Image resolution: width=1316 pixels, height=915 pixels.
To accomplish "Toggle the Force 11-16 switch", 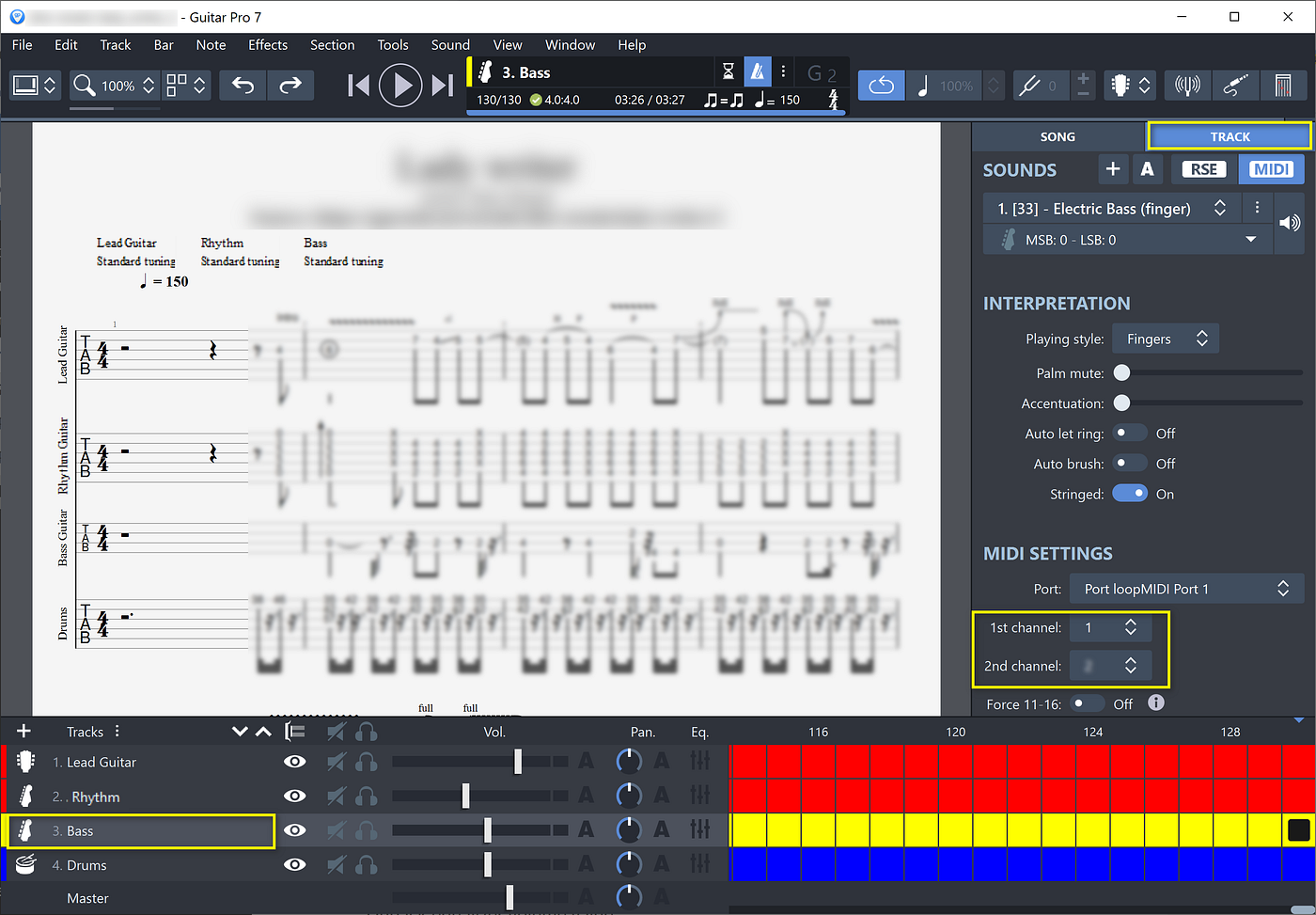I will tap(1088, 702).
